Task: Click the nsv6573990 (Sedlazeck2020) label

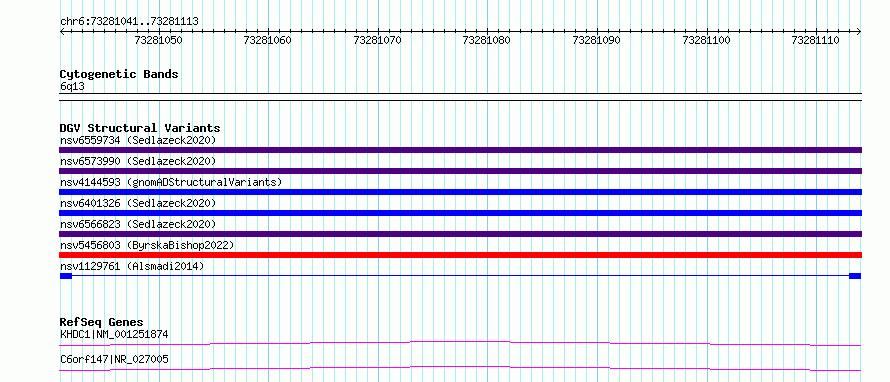Action: [138, 161]
